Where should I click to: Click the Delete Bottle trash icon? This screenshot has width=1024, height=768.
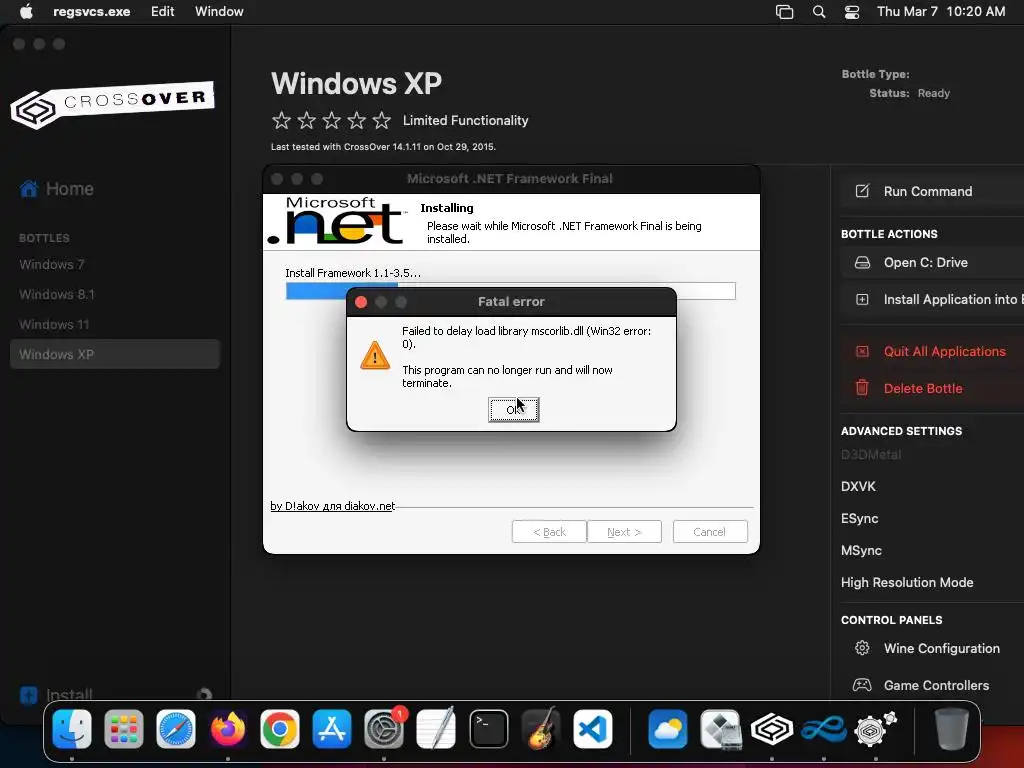click(862, 388)
